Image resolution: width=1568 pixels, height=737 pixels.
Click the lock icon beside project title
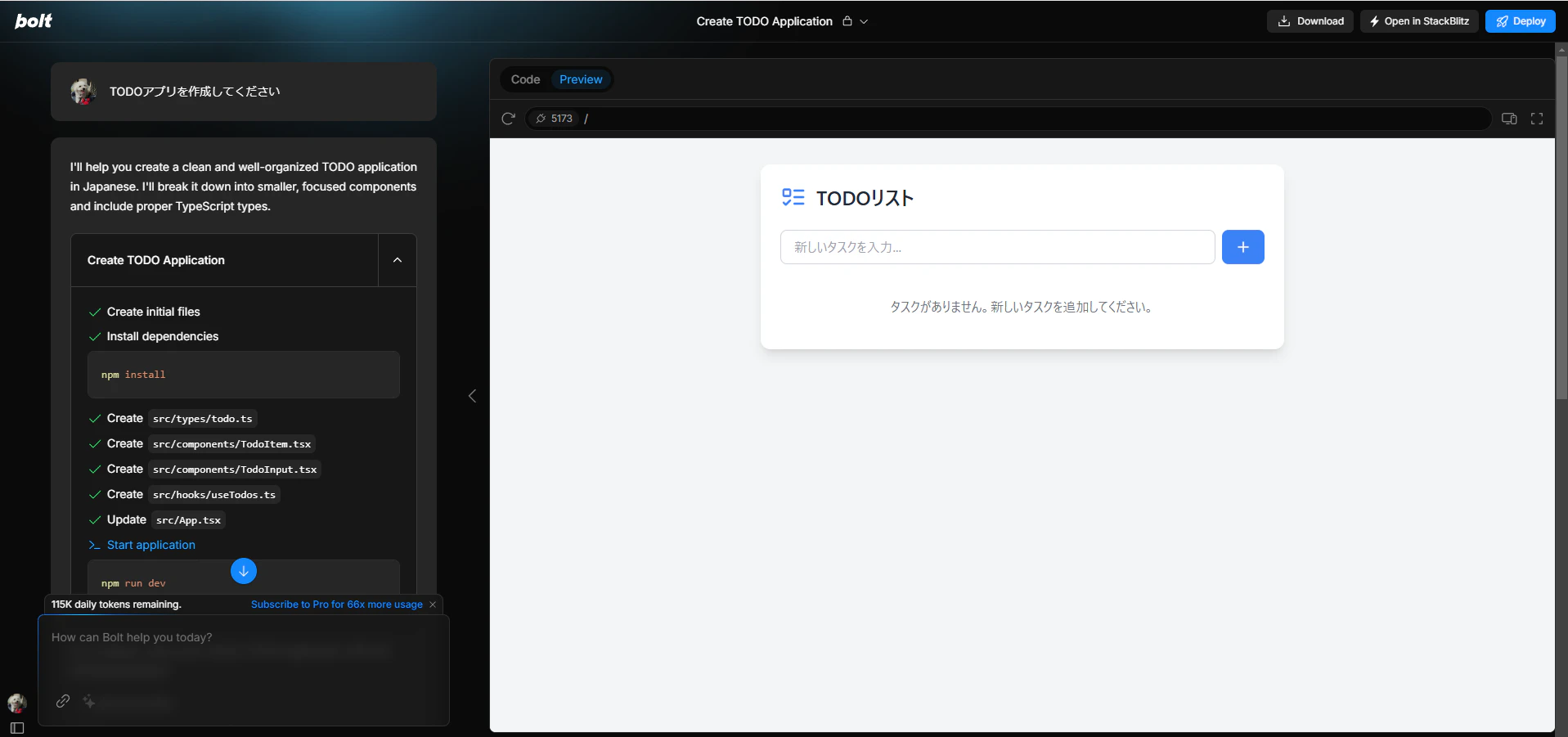[847, 21]
